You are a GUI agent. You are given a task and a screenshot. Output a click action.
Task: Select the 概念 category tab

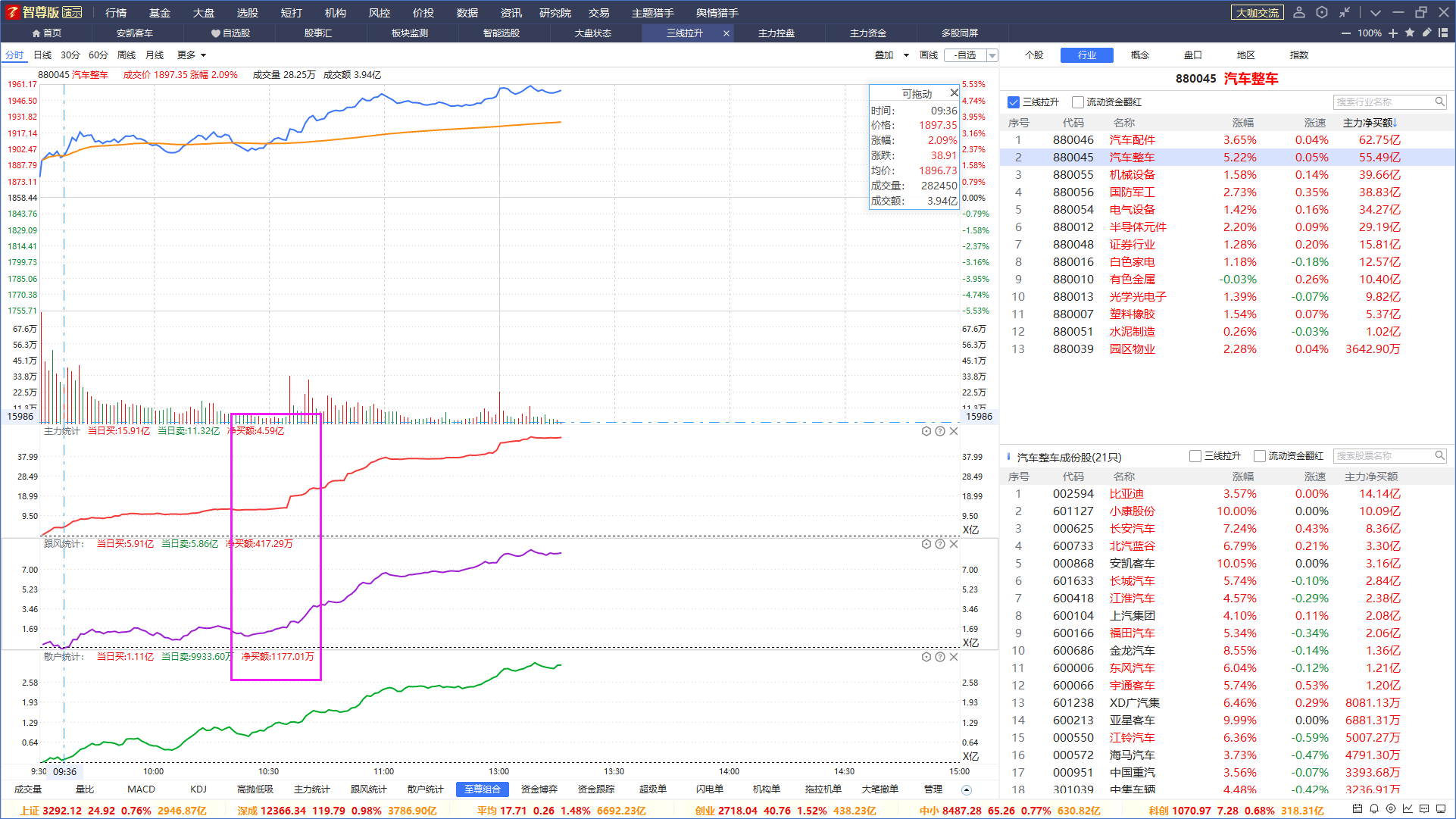point(1140,55)
